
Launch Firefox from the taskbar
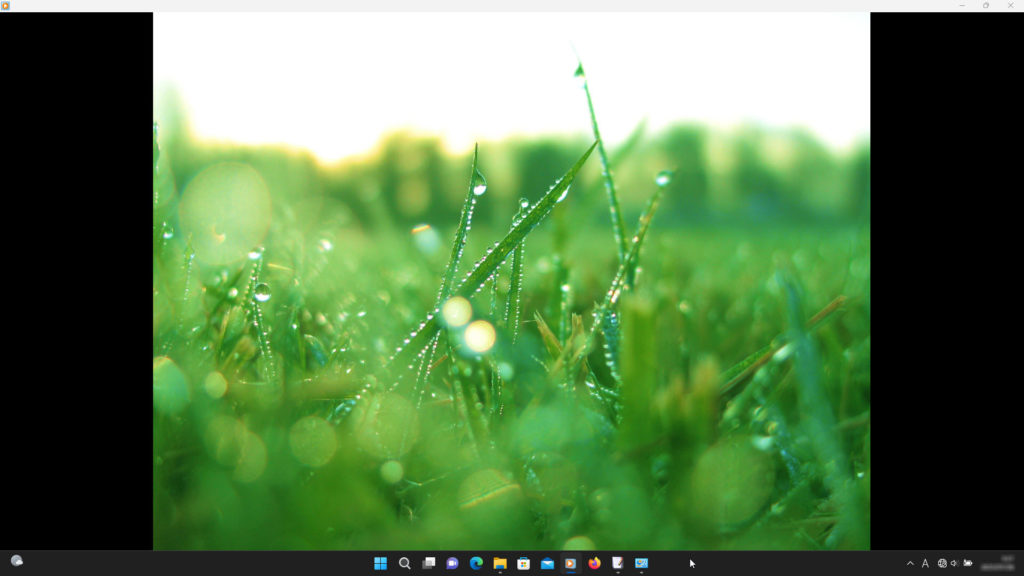tap(594, 563)
